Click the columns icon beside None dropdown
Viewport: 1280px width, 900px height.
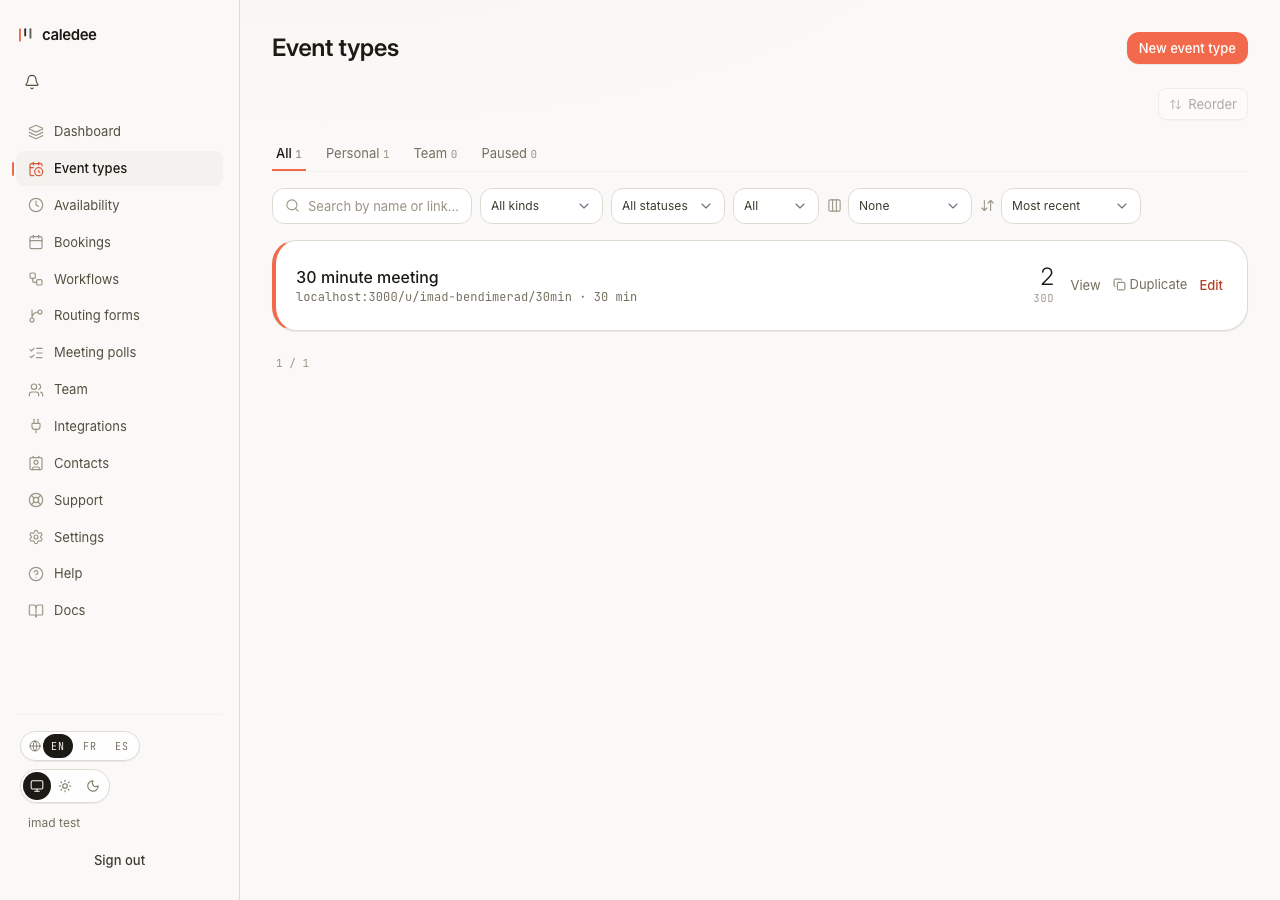[x=835, y=205]
